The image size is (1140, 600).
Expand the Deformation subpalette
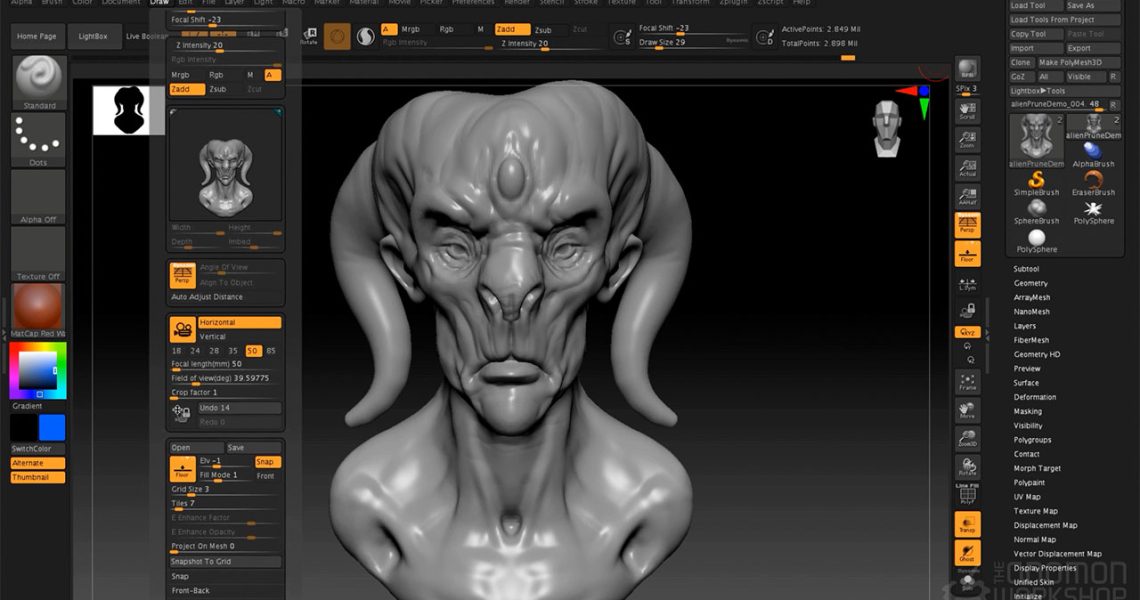tap(1034, 397)
